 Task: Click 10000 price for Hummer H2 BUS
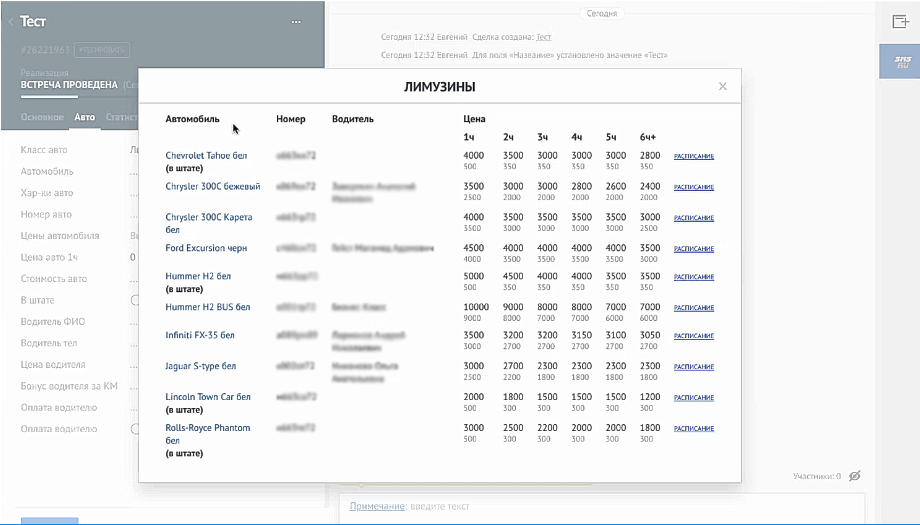pos(476,307)
